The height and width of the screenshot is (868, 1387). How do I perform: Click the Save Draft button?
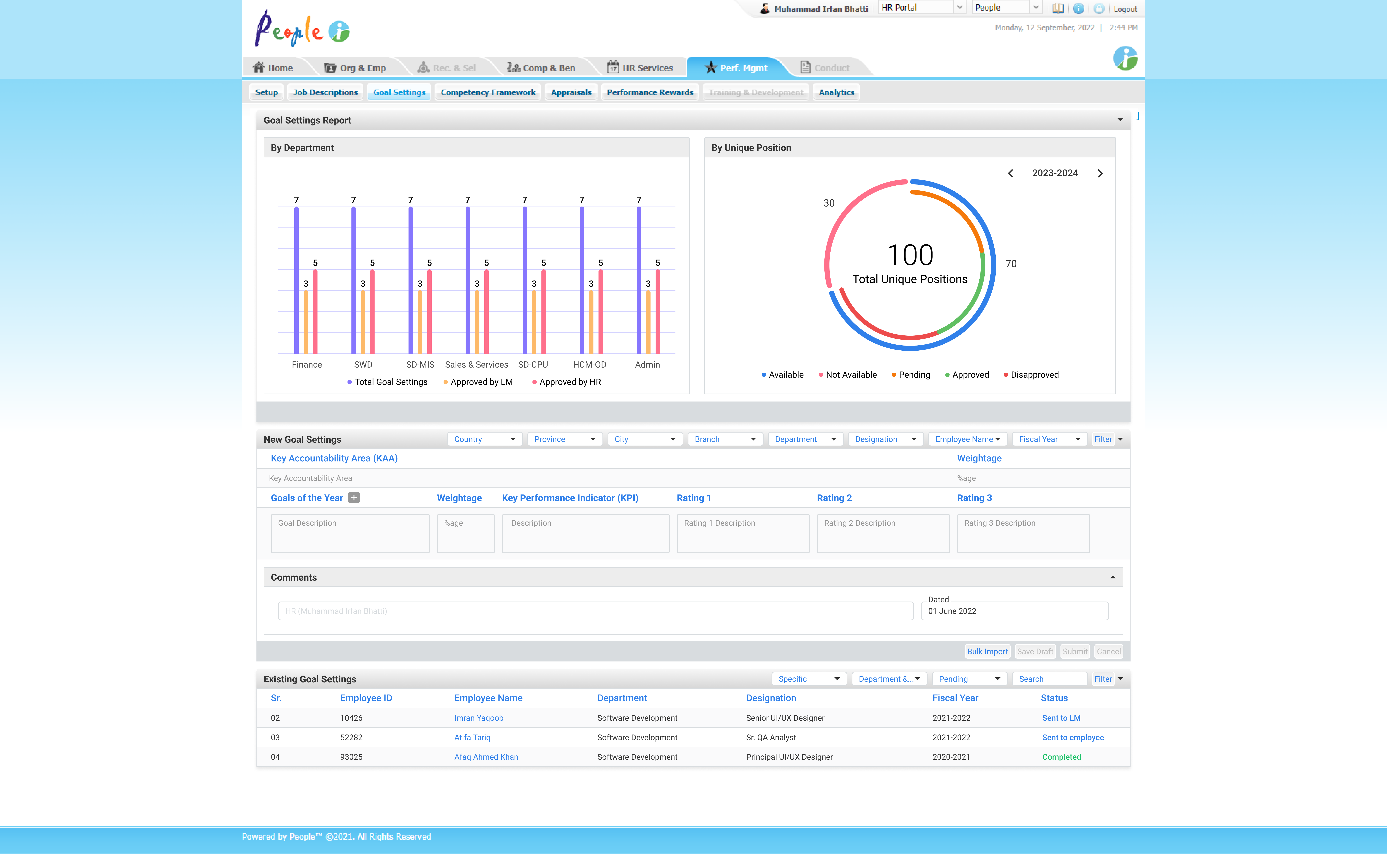[x=1035, y=652]
